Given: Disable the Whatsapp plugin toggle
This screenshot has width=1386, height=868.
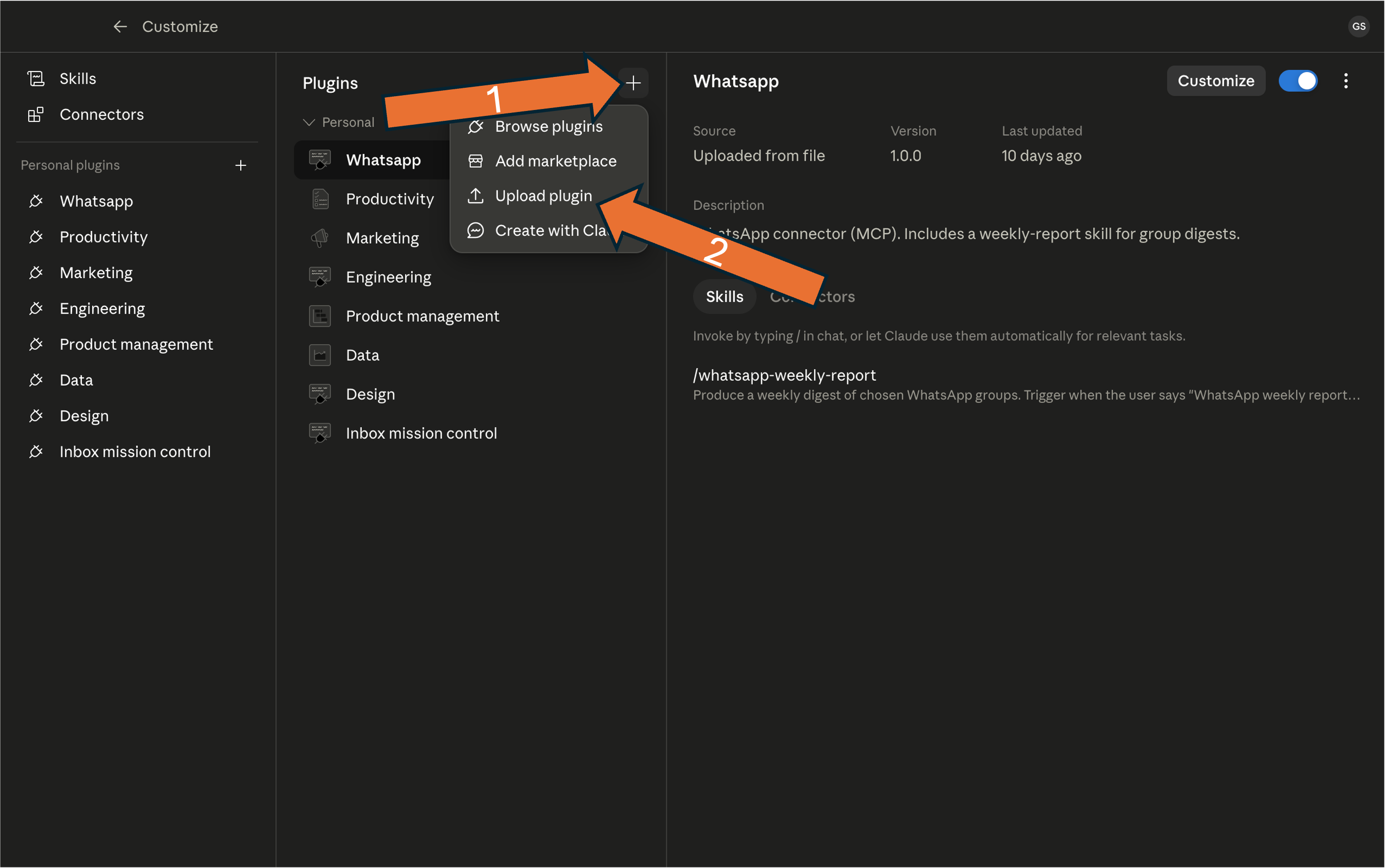Looking at the screenshot, I should [x=1297, y=81].
